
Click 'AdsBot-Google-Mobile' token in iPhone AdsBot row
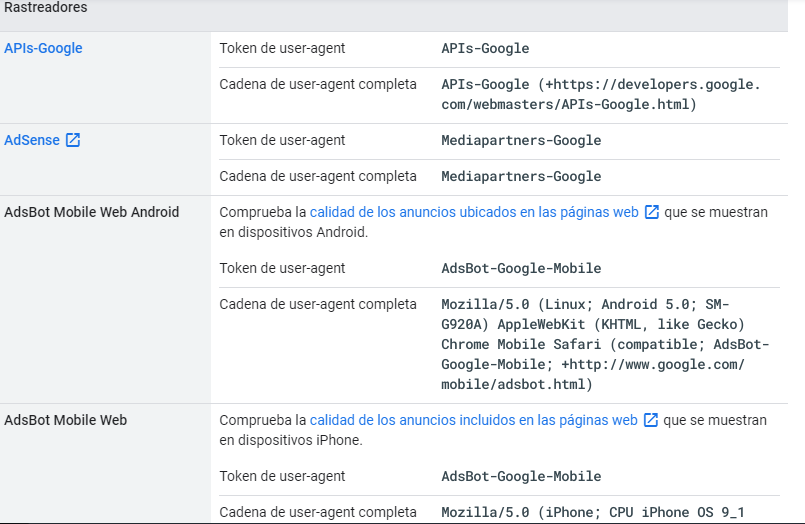click(x=521, y=476)
